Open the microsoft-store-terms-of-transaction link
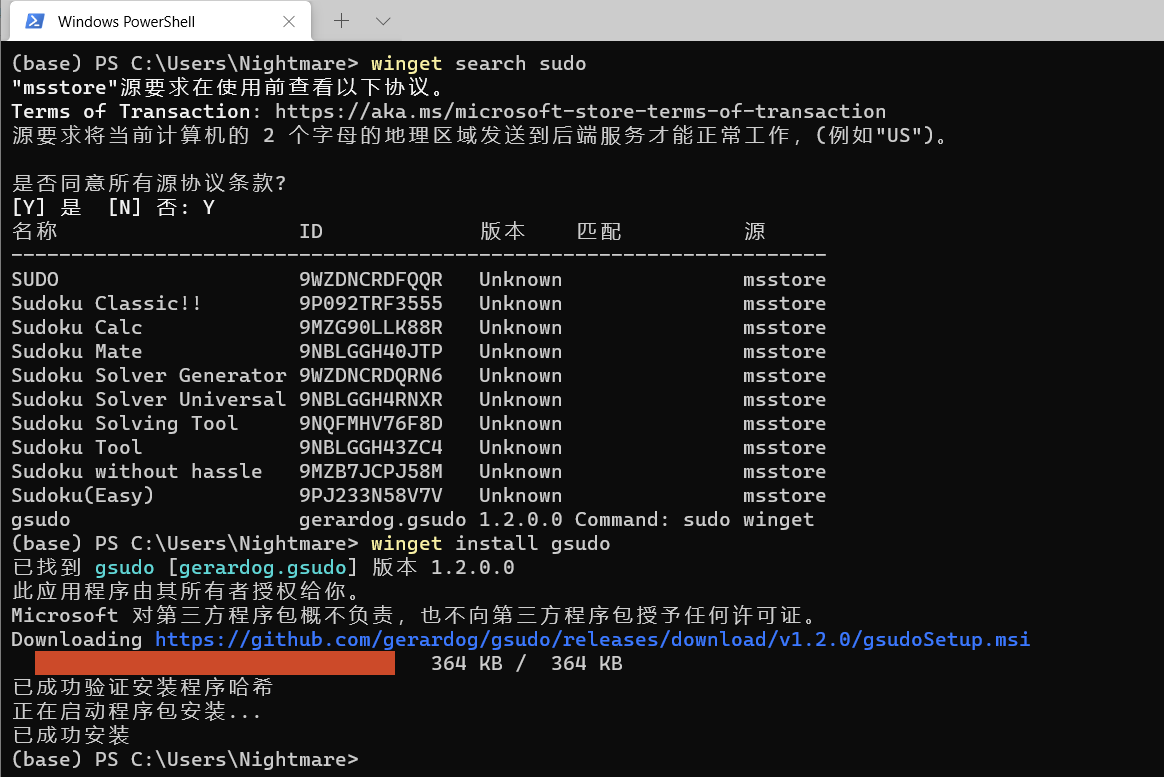Viewport: 1164px width, 777px height. 580,111
